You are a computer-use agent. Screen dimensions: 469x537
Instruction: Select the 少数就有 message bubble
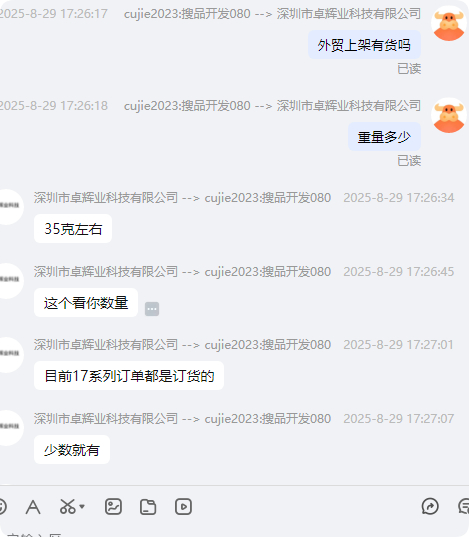tap(72, 450)
